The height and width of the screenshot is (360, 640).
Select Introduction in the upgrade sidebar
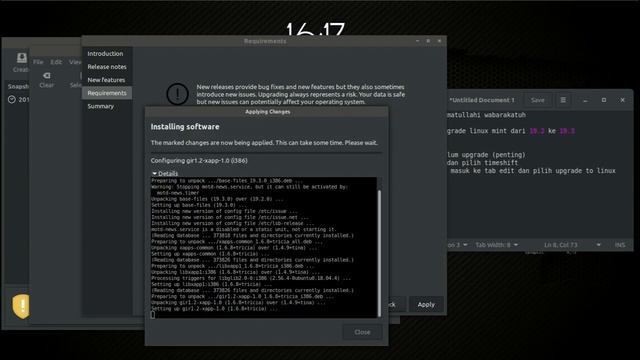105,53
